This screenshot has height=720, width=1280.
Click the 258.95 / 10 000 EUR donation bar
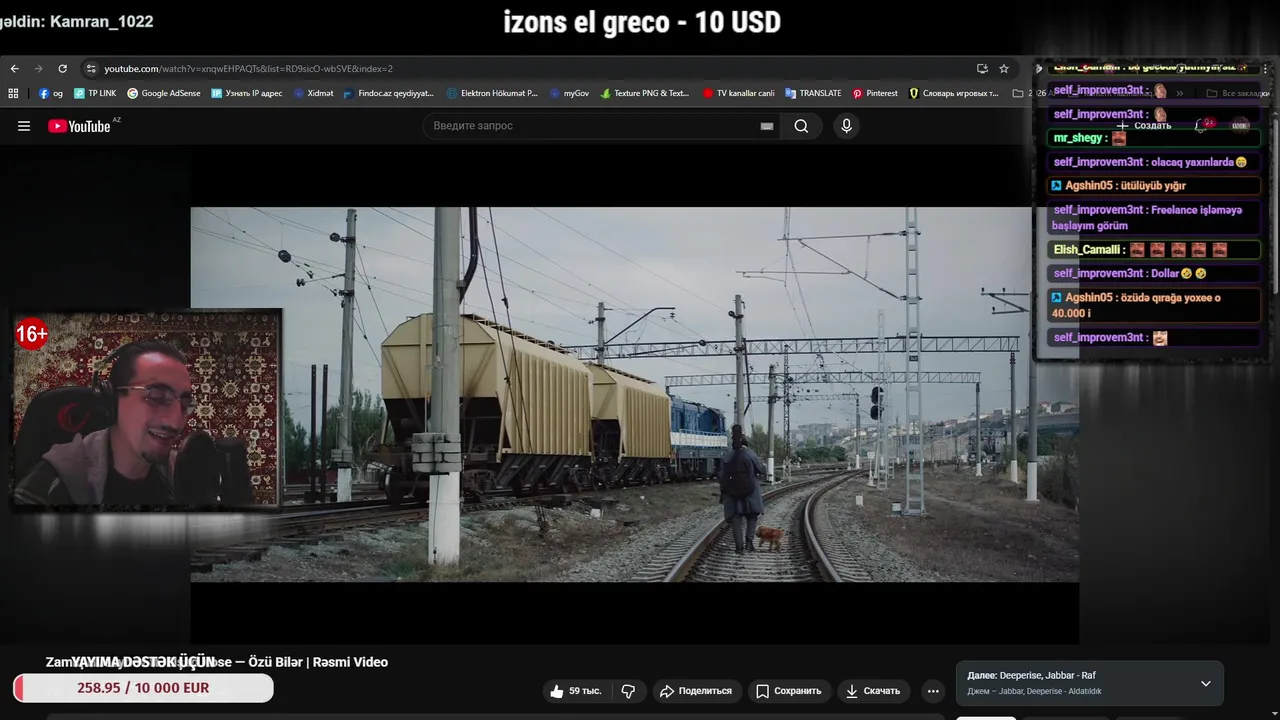point(143,688)
